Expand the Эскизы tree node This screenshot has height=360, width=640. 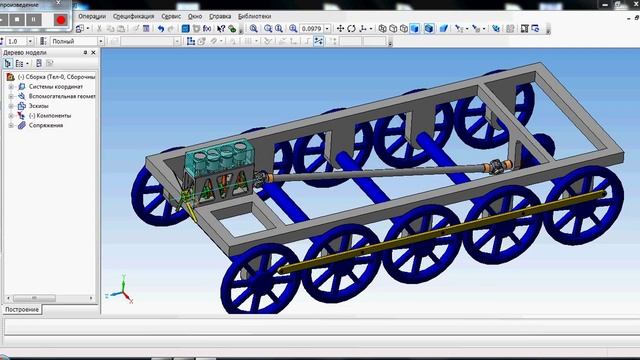[x=11, y=106]
